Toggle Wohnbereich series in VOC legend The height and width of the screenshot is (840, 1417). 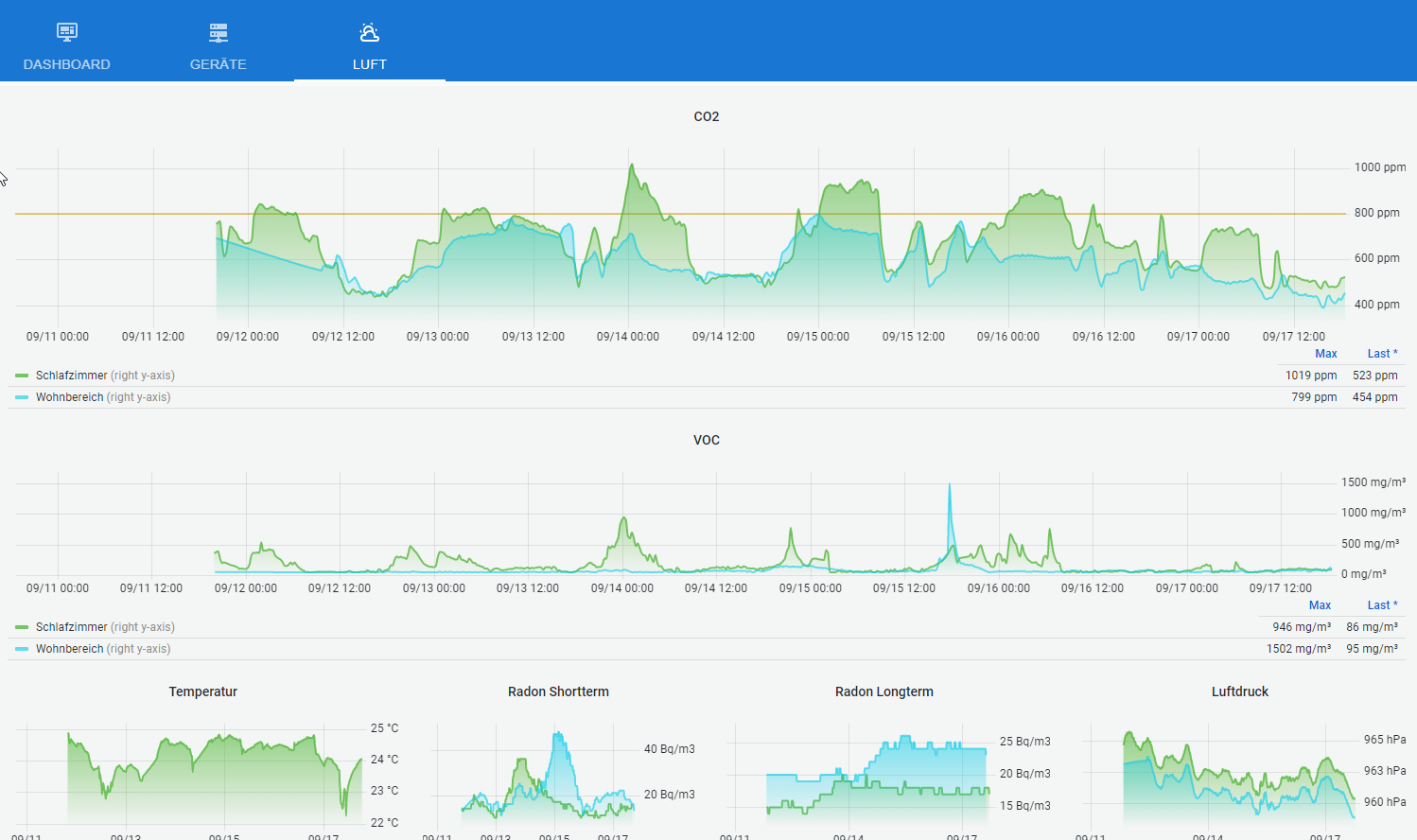coord(69,649)
